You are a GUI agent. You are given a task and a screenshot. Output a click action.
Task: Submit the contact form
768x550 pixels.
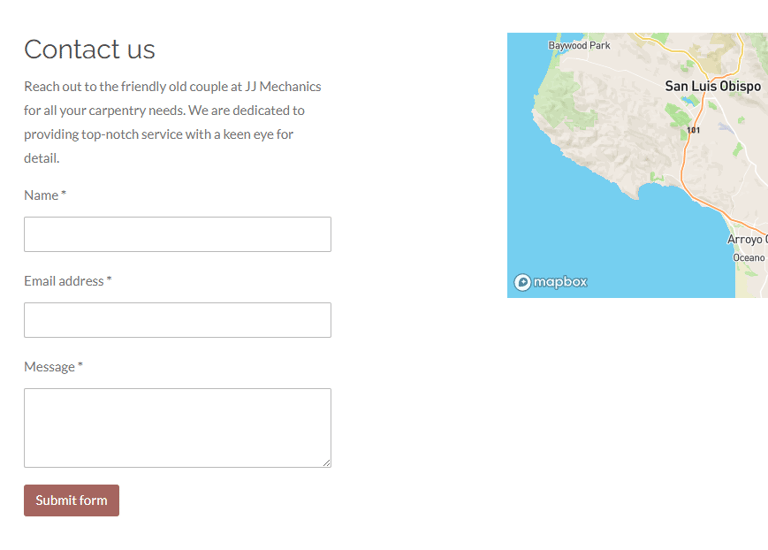click(x=72, y=500)
